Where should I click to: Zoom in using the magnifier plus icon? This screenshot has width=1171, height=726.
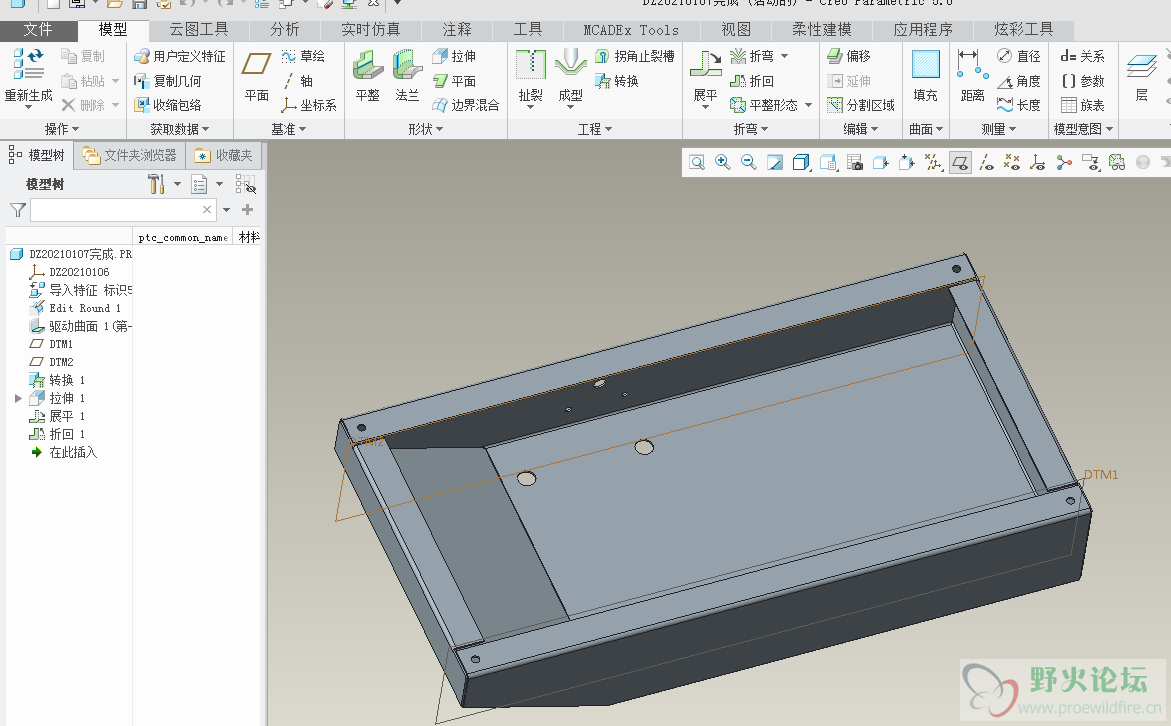click(722, 162)
